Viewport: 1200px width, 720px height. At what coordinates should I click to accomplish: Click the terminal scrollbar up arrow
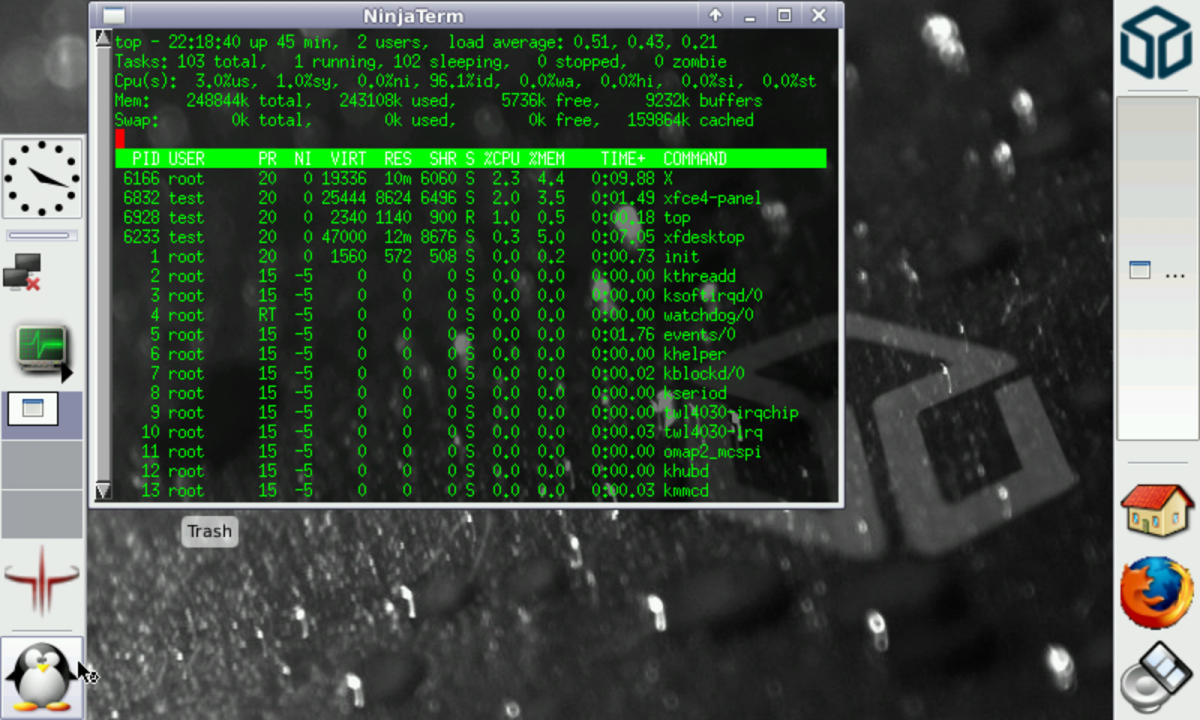tap(103, 40)
